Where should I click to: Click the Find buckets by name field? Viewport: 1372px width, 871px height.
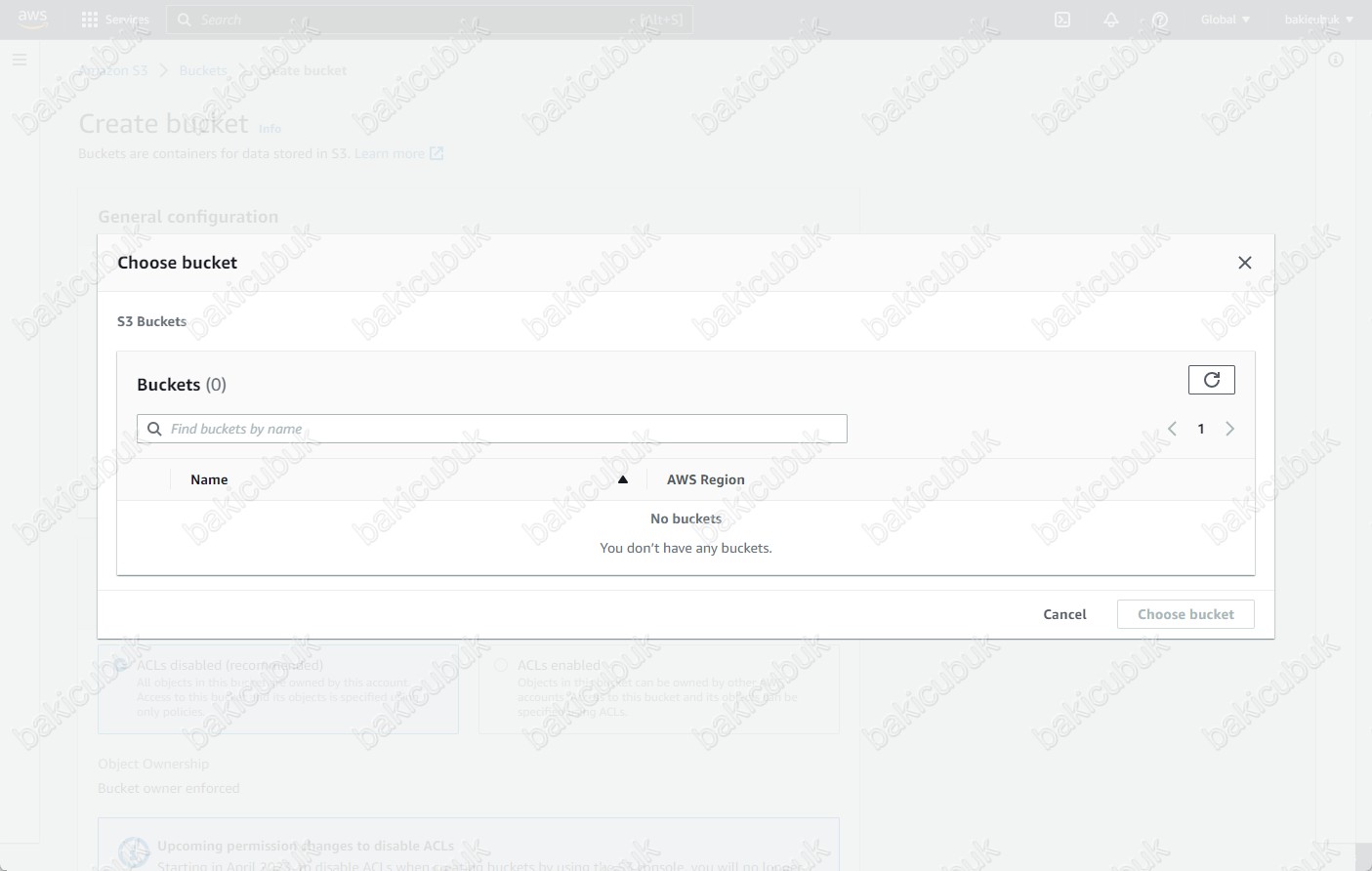click(x=492, y=429)
